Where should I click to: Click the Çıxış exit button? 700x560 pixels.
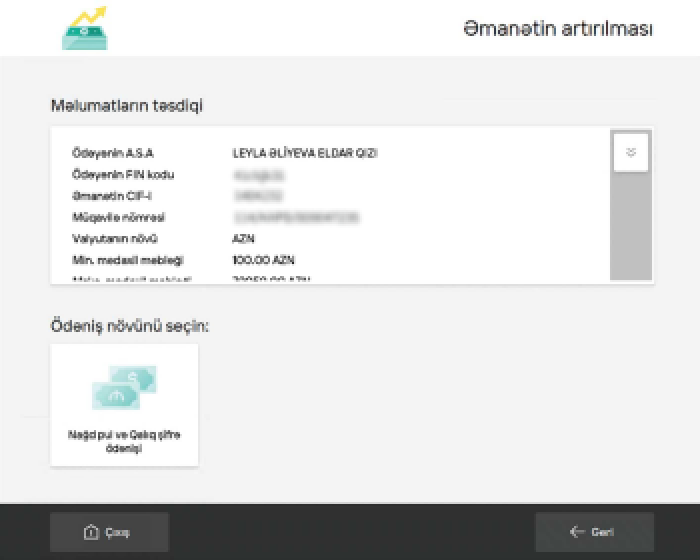109,532
